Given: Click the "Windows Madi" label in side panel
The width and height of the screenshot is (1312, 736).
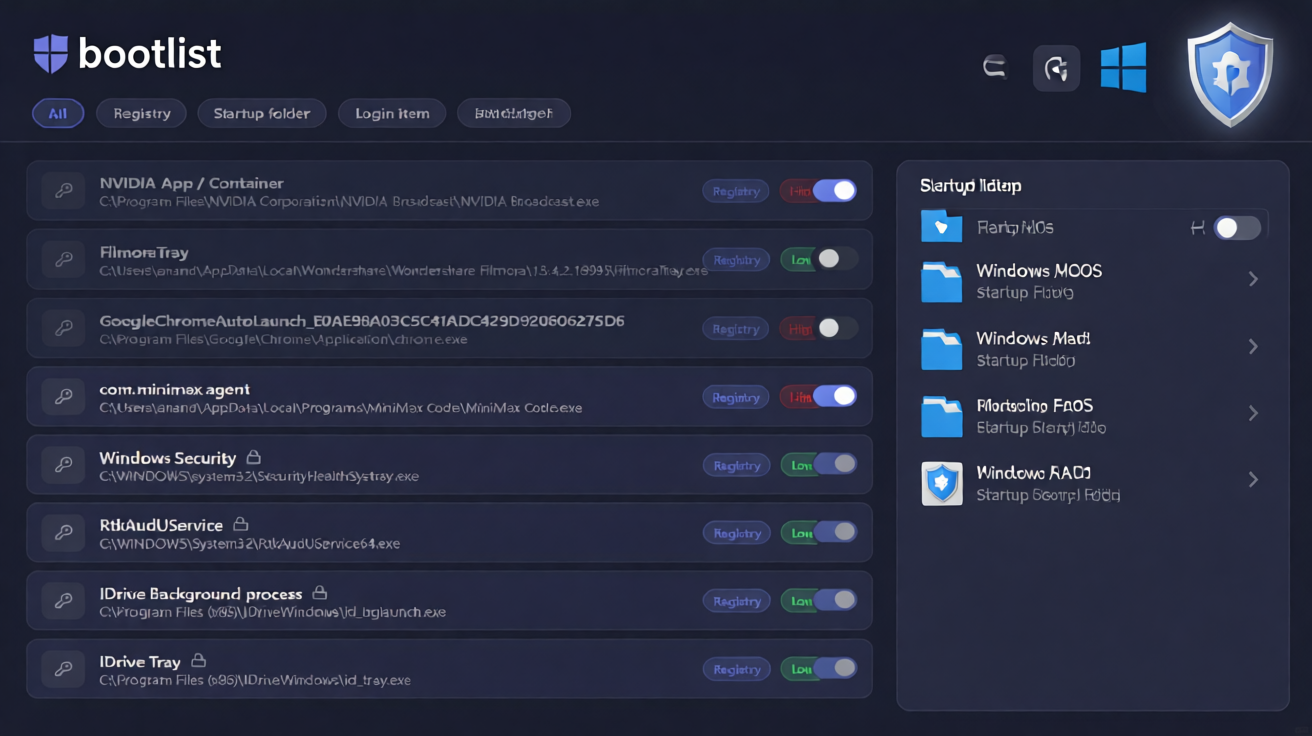Looking at the screenshot, I should (1033, 338).
